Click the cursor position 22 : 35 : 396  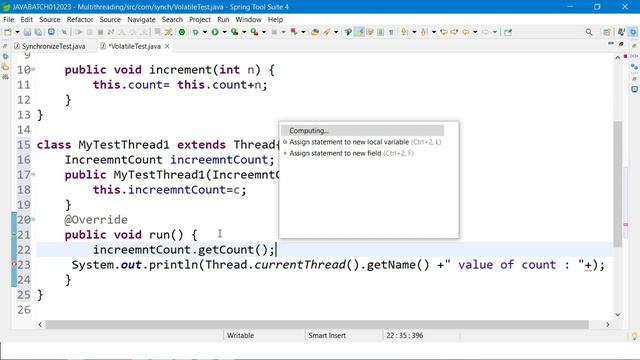point(404,336)
